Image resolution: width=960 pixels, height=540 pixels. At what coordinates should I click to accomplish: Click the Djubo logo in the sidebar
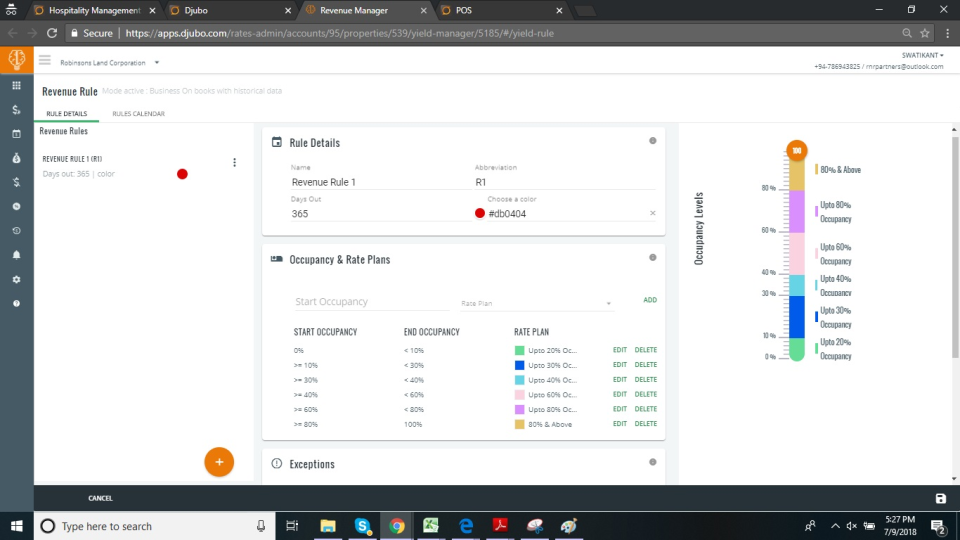[17, 59]
